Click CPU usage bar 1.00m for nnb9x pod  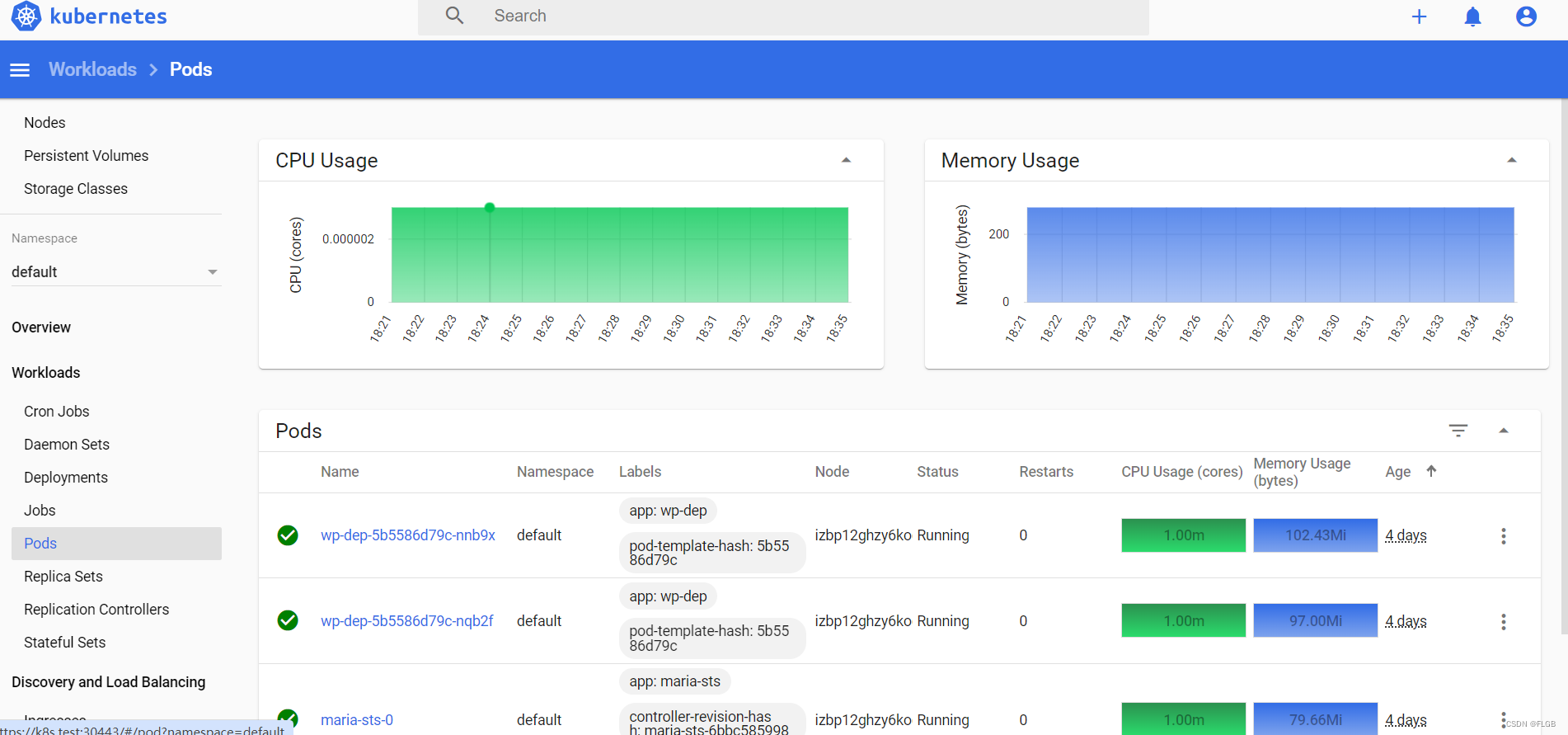coord(1183,535)
